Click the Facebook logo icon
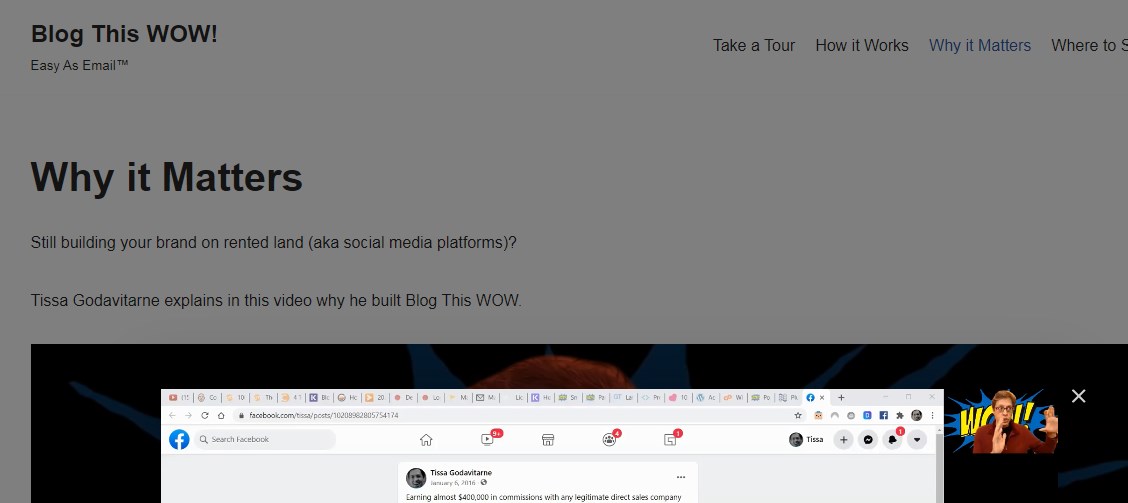Screen dimensions: 1128x503 179,439
